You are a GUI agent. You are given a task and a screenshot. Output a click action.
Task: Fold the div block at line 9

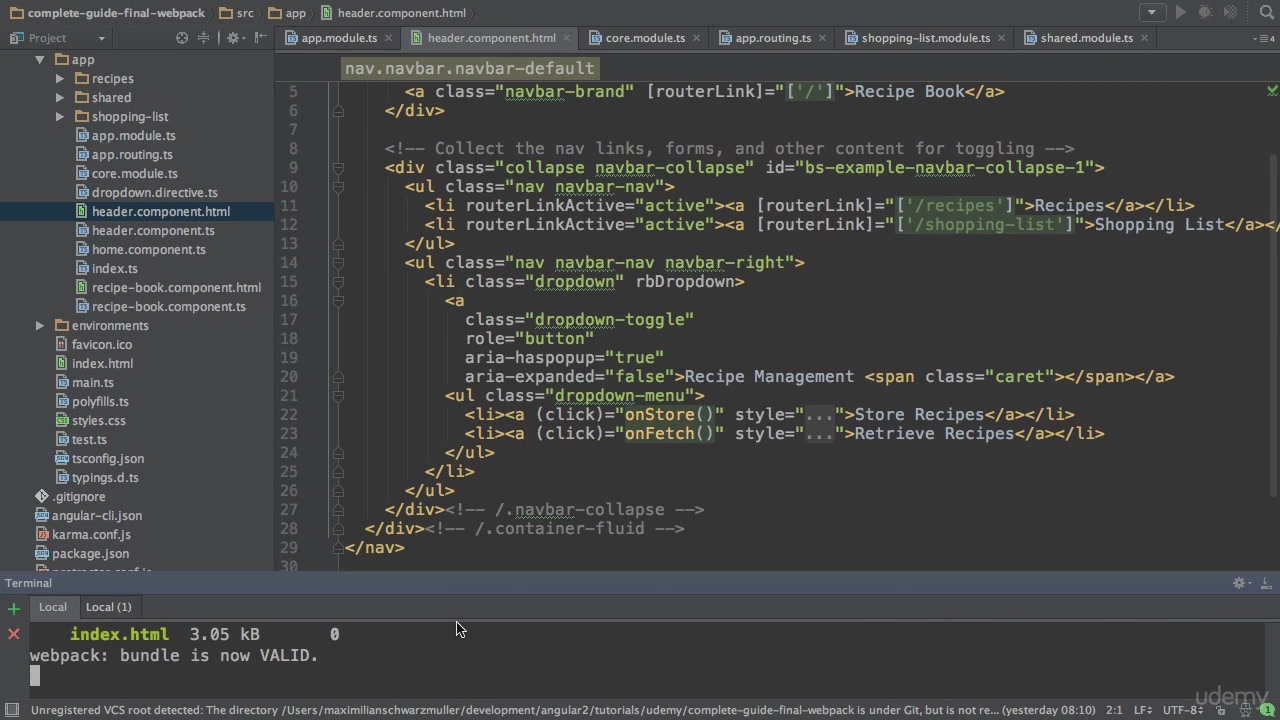(338, 168)
